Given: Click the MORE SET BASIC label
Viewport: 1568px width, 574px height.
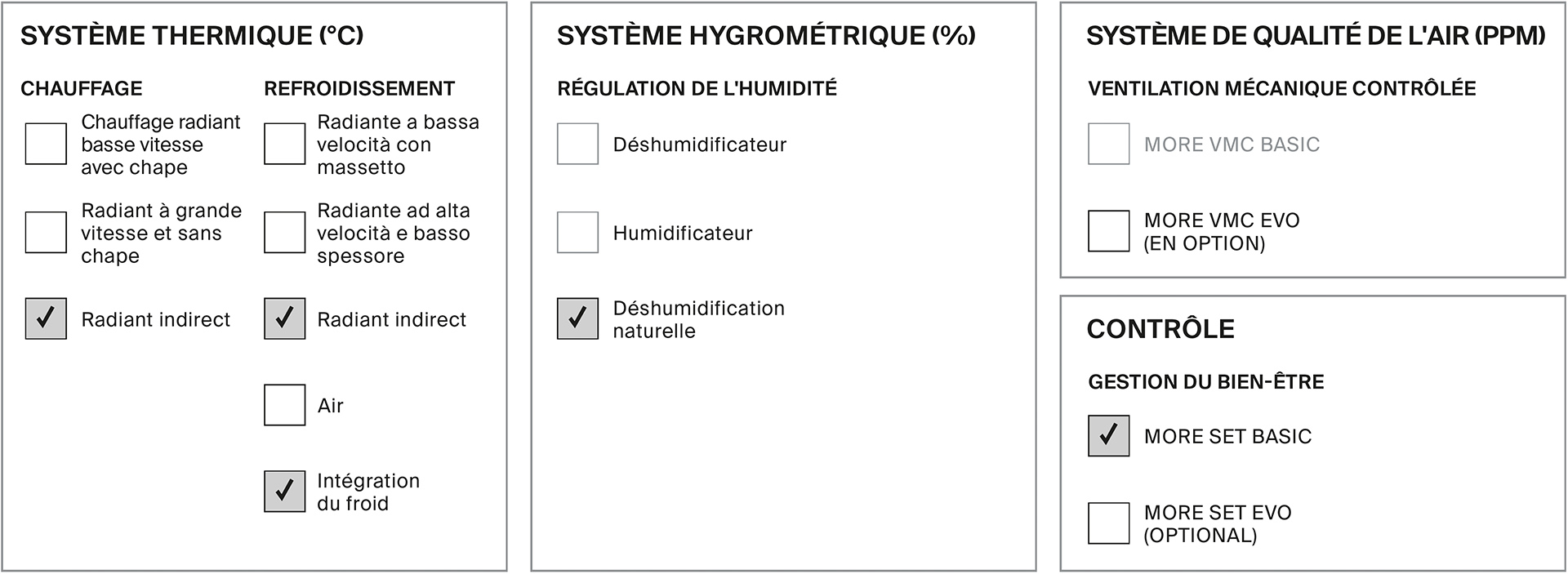Looking at the screenshot, I should tap(1227, 436).
